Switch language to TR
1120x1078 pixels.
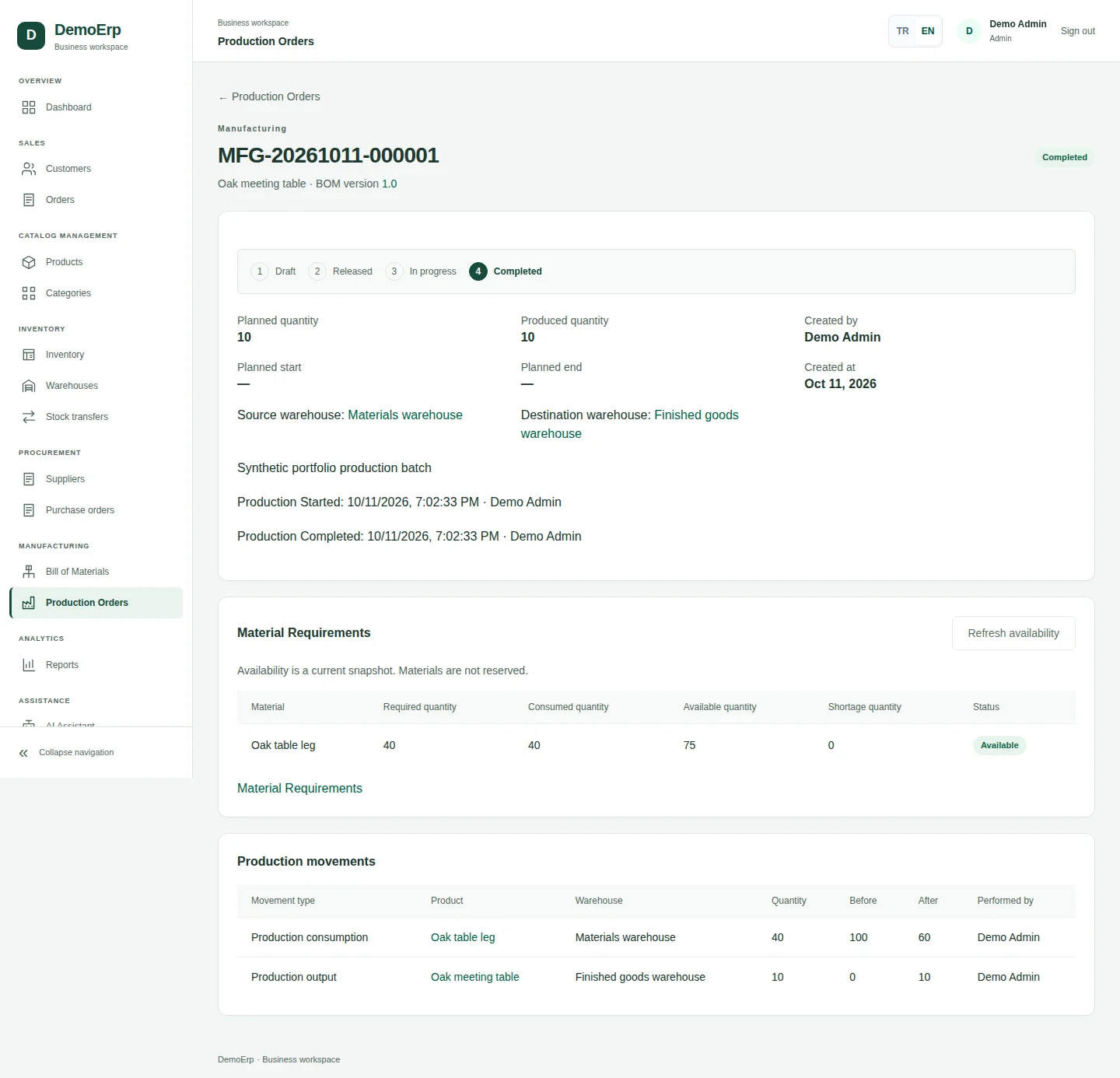pos(902,31)
